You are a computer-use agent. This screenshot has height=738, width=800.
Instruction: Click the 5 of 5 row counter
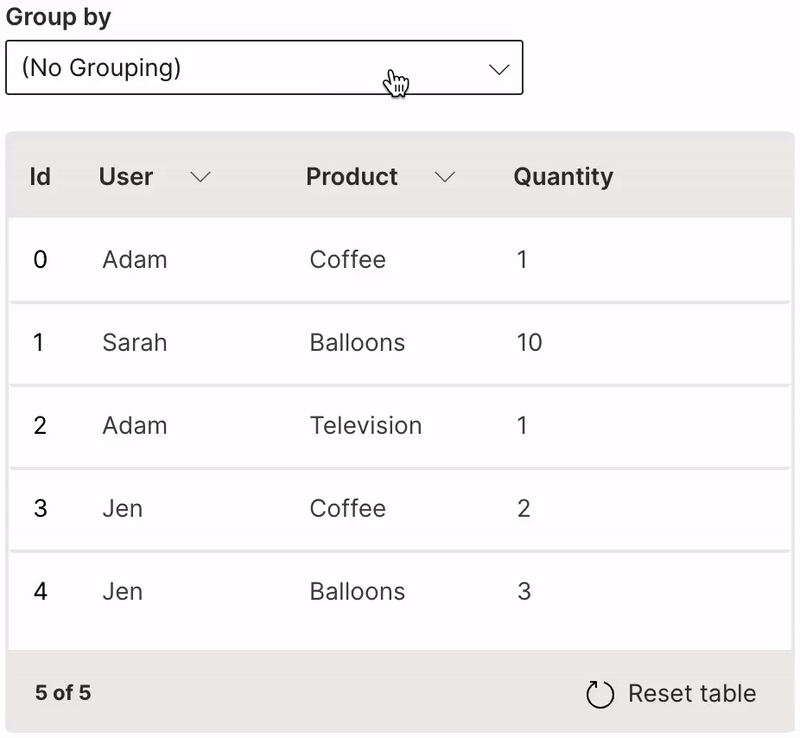click(62, 693)
